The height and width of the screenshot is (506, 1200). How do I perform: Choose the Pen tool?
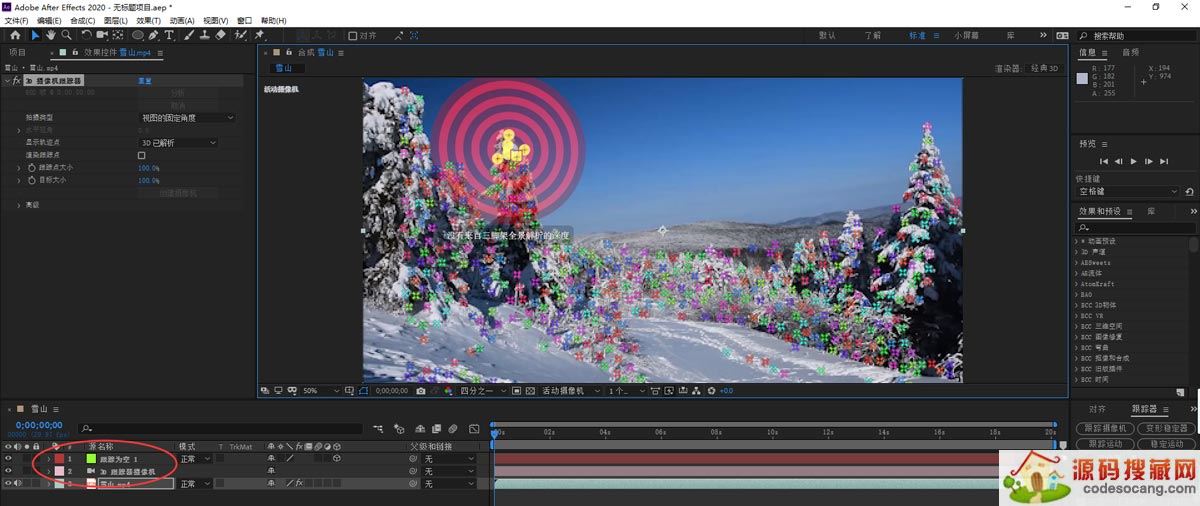pos(154,35)
